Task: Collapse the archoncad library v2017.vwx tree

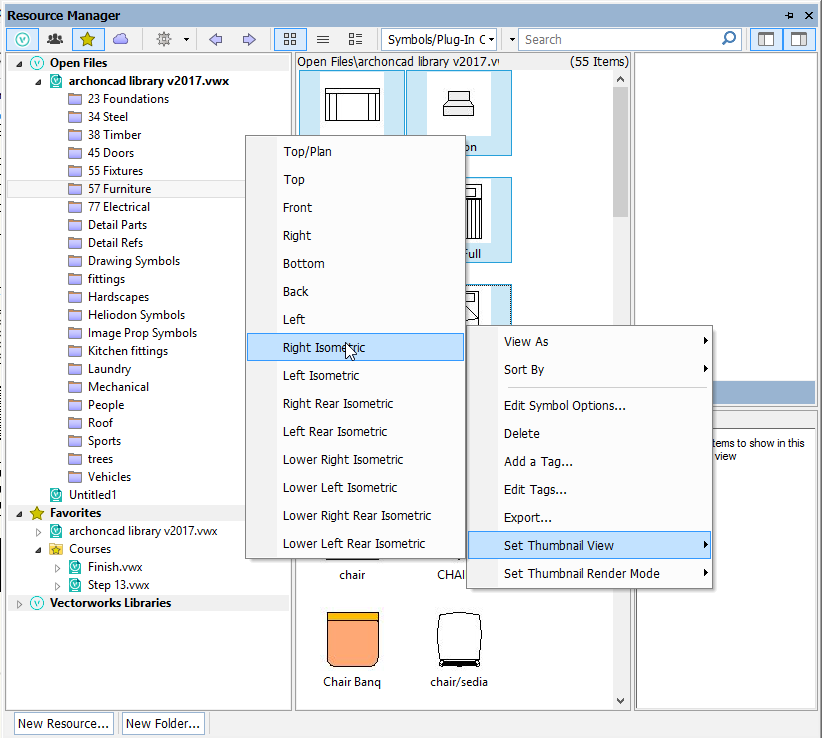Action: pos(37,80)
